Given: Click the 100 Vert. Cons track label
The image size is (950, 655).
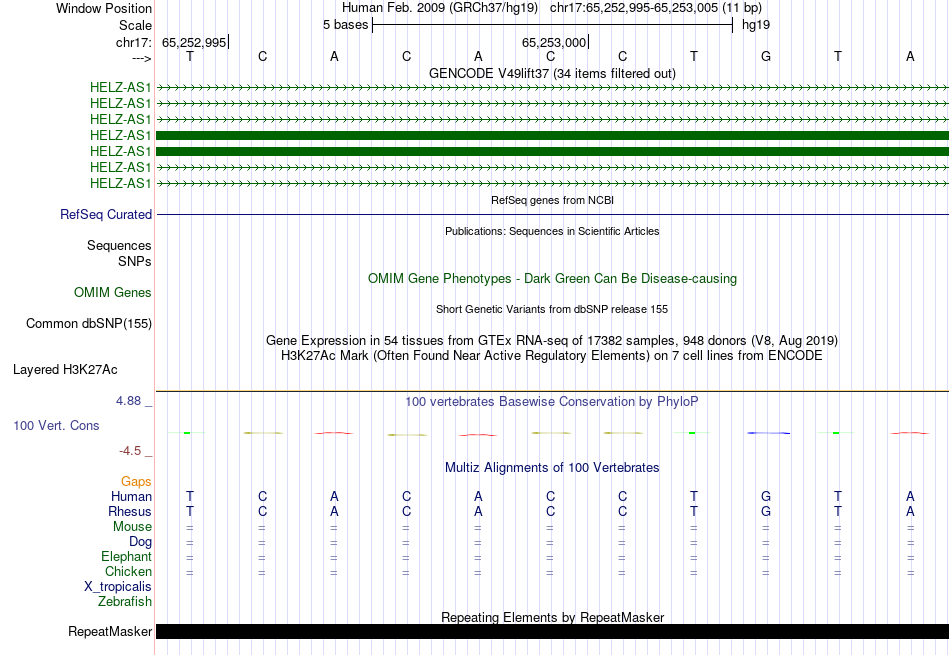Looking at the screenshot, I should [56, 425].
